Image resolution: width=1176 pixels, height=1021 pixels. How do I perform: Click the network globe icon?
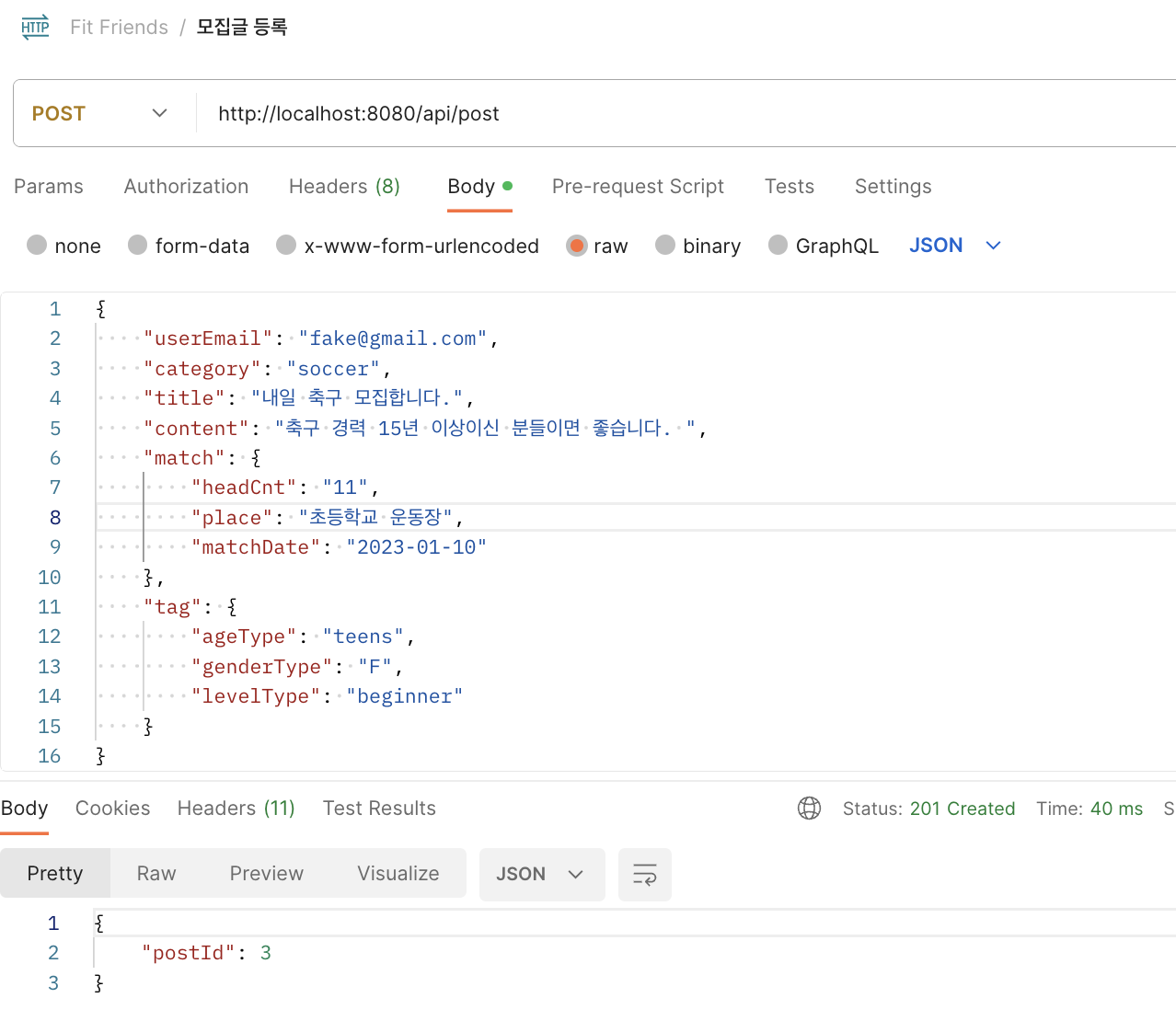point(809,809)
